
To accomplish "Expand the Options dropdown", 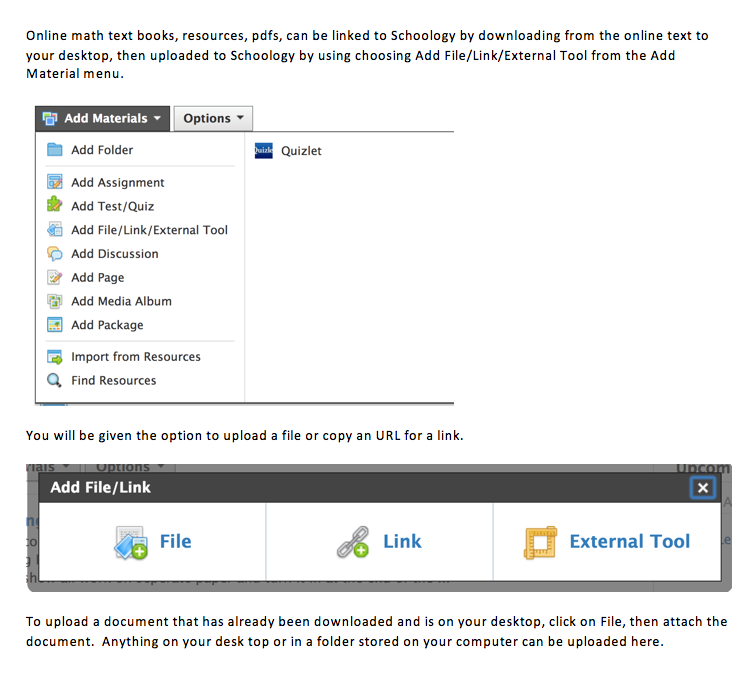I will 213,118.
